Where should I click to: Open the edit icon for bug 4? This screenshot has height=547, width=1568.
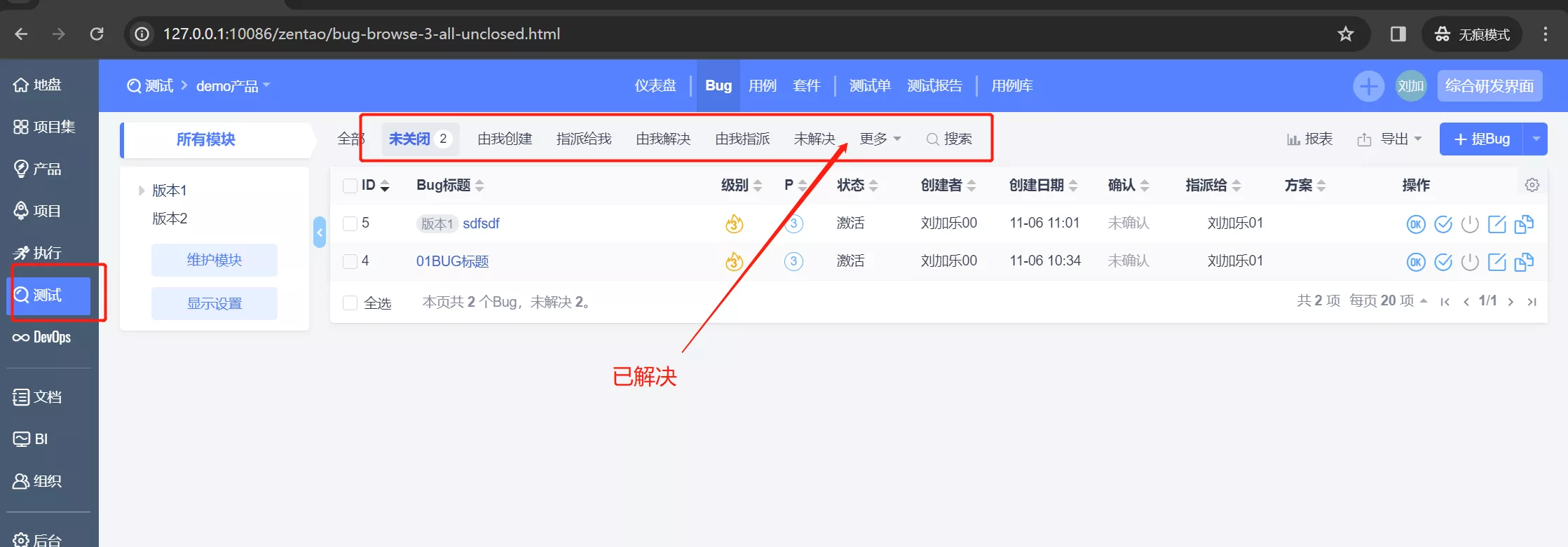pyautogui.click(x=1497, y=262)
